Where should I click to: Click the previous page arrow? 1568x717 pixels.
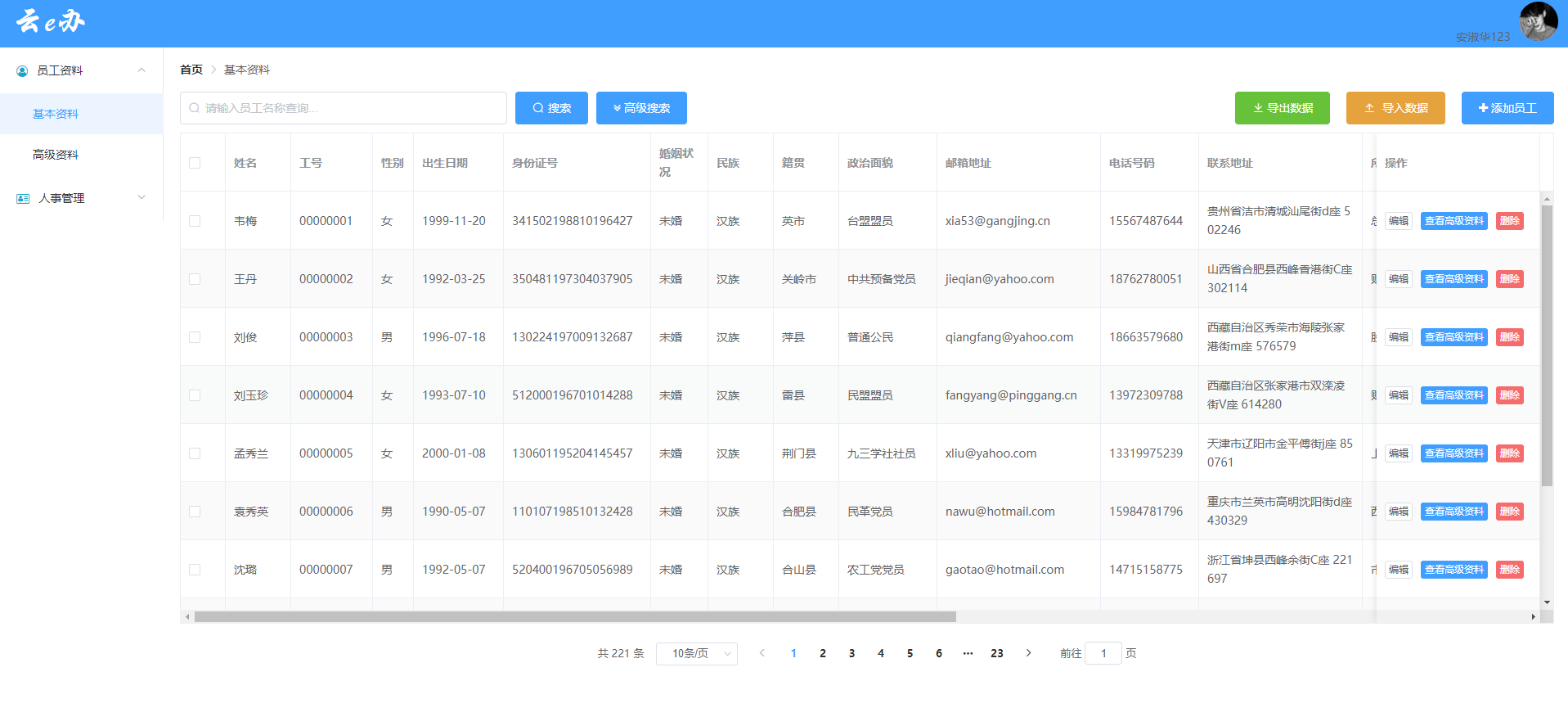coord(762,653)
